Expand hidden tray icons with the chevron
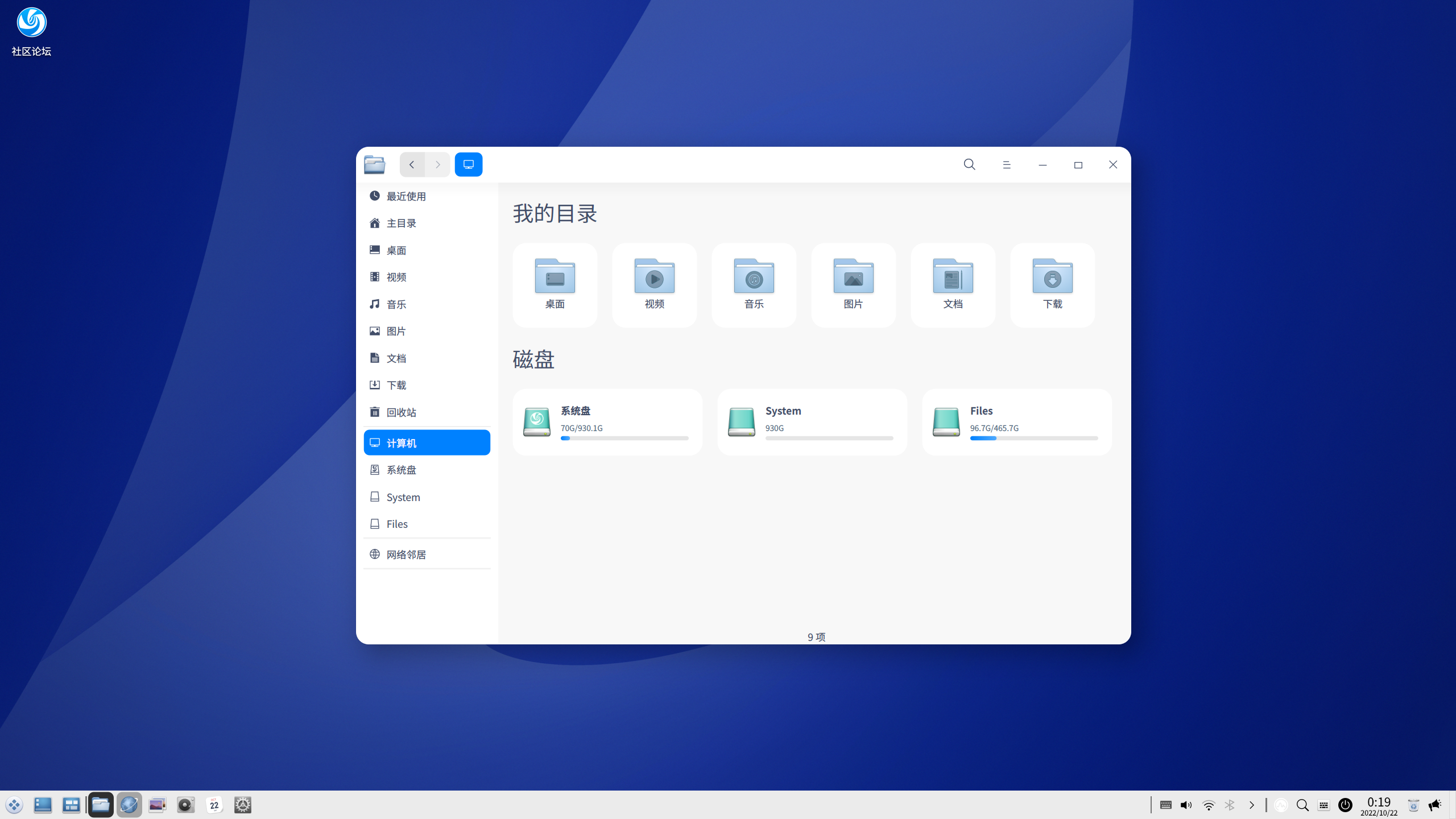The height and width of the screenshot is (819, 1456). (1251, 805)
